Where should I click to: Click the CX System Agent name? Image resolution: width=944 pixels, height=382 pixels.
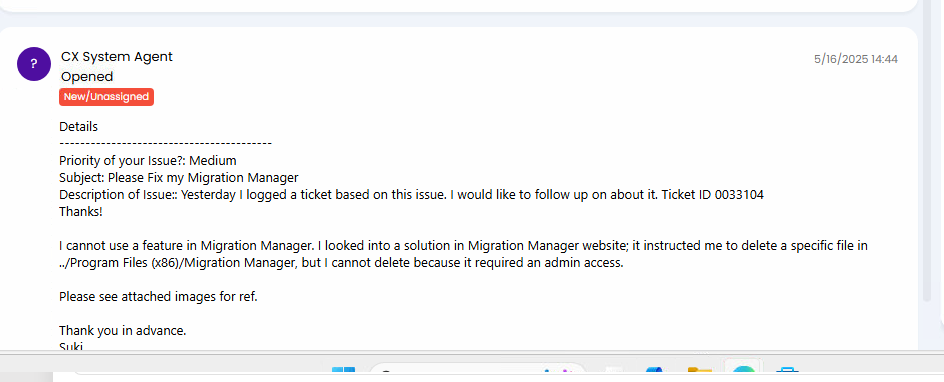click(x=117, y=57)
